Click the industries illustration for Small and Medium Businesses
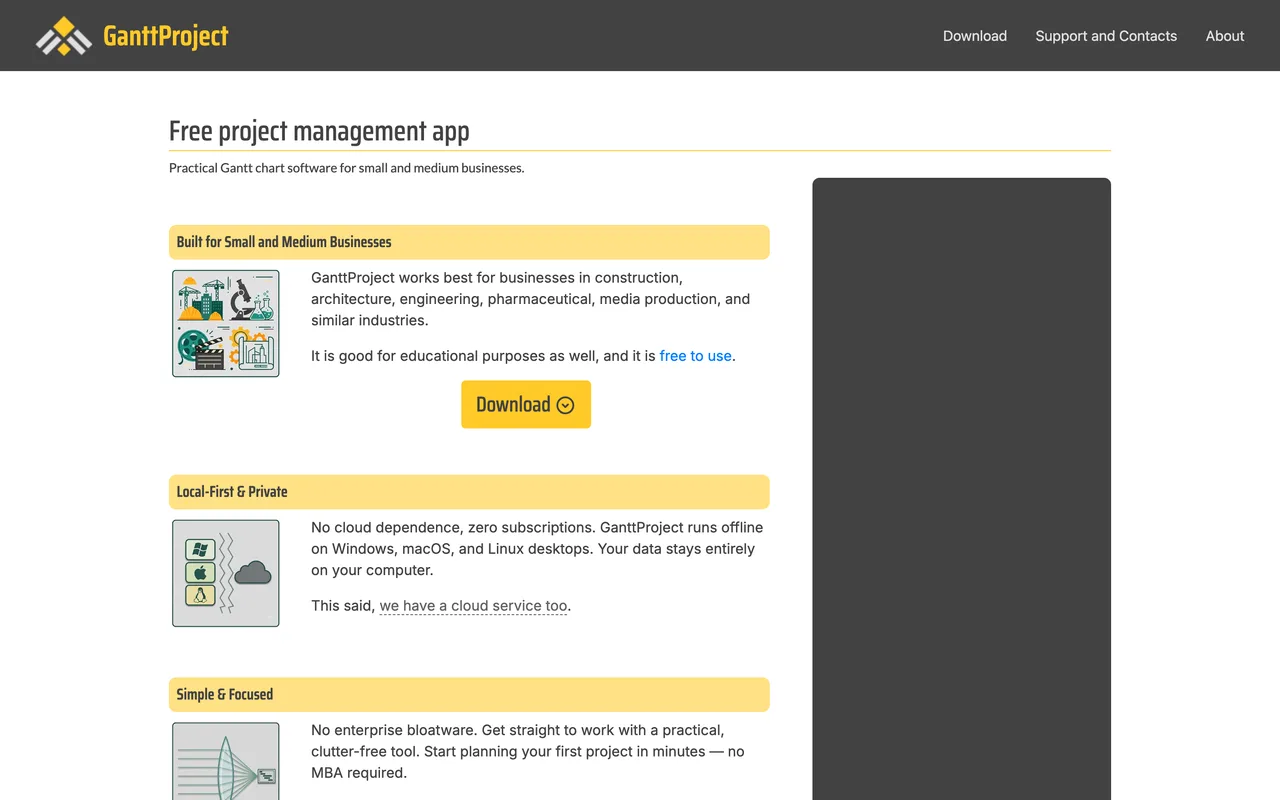The width and height of the screenshot is (1280, 800). coord(226,323)
